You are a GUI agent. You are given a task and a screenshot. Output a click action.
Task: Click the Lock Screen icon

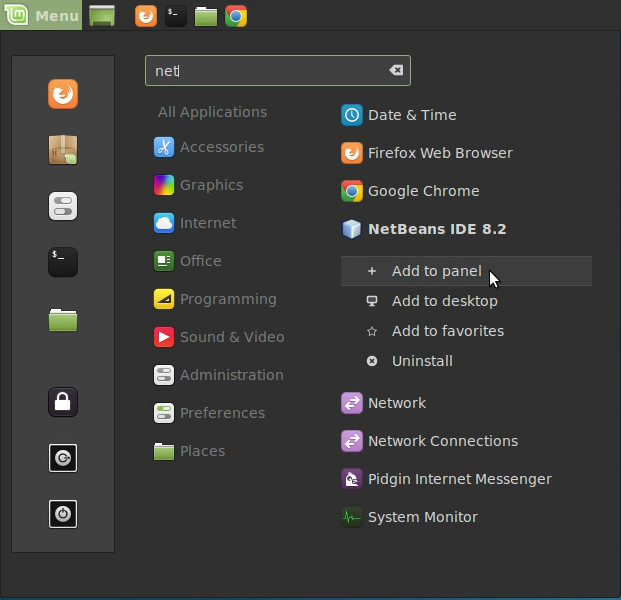coord(63,402)
